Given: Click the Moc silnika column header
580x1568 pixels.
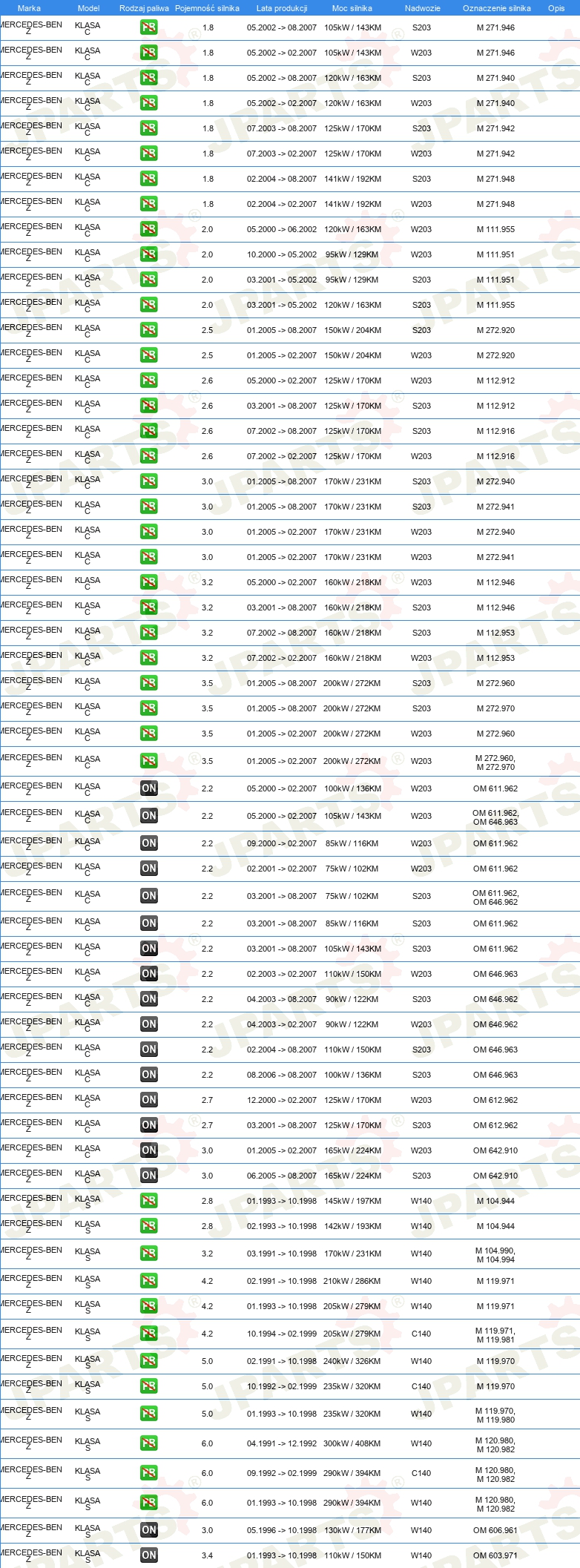Looking at the screenshot, I should [352, 8].
